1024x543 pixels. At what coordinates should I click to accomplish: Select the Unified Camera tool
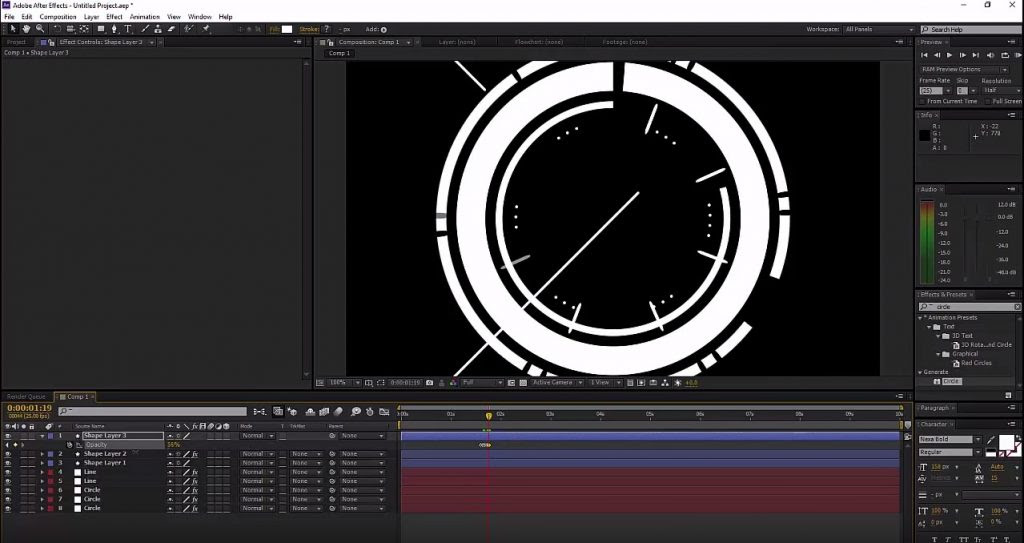tap(71, 29)
